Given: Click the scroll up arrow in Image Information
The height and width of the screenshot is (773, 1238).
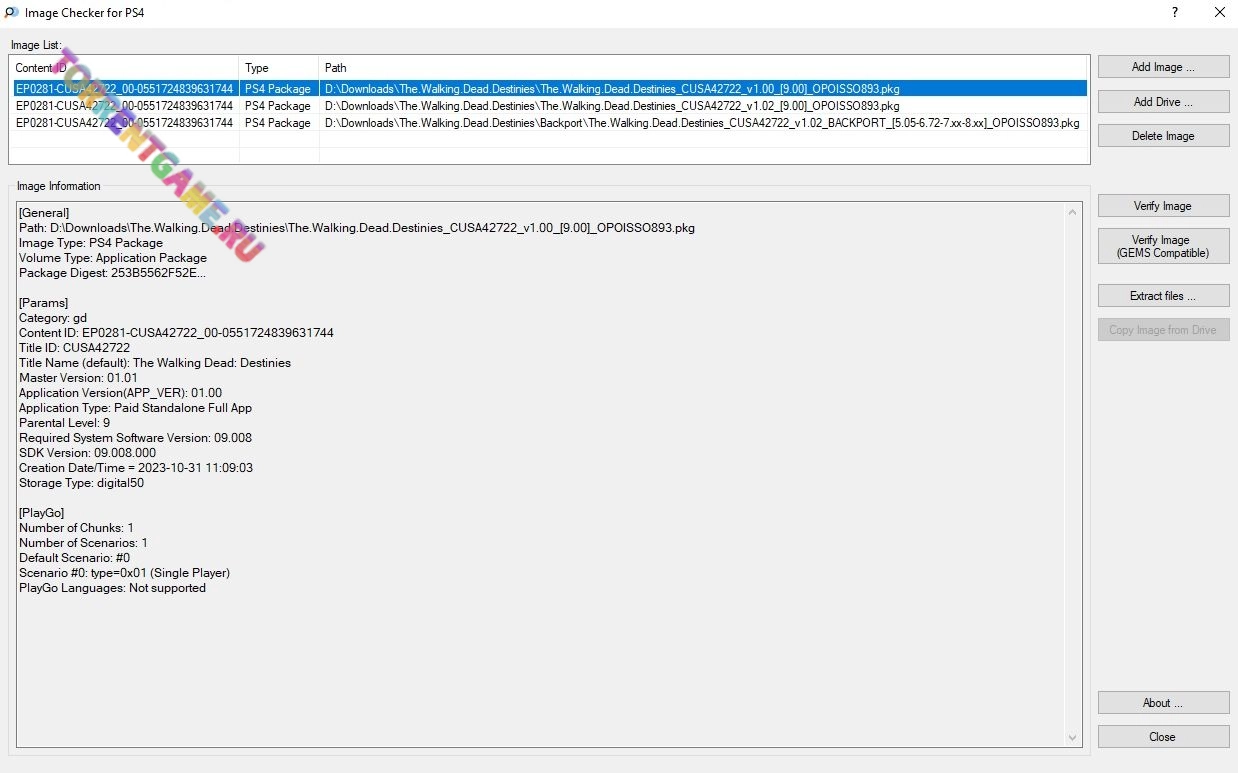Looking at the screenshot, I should 1074,212.
